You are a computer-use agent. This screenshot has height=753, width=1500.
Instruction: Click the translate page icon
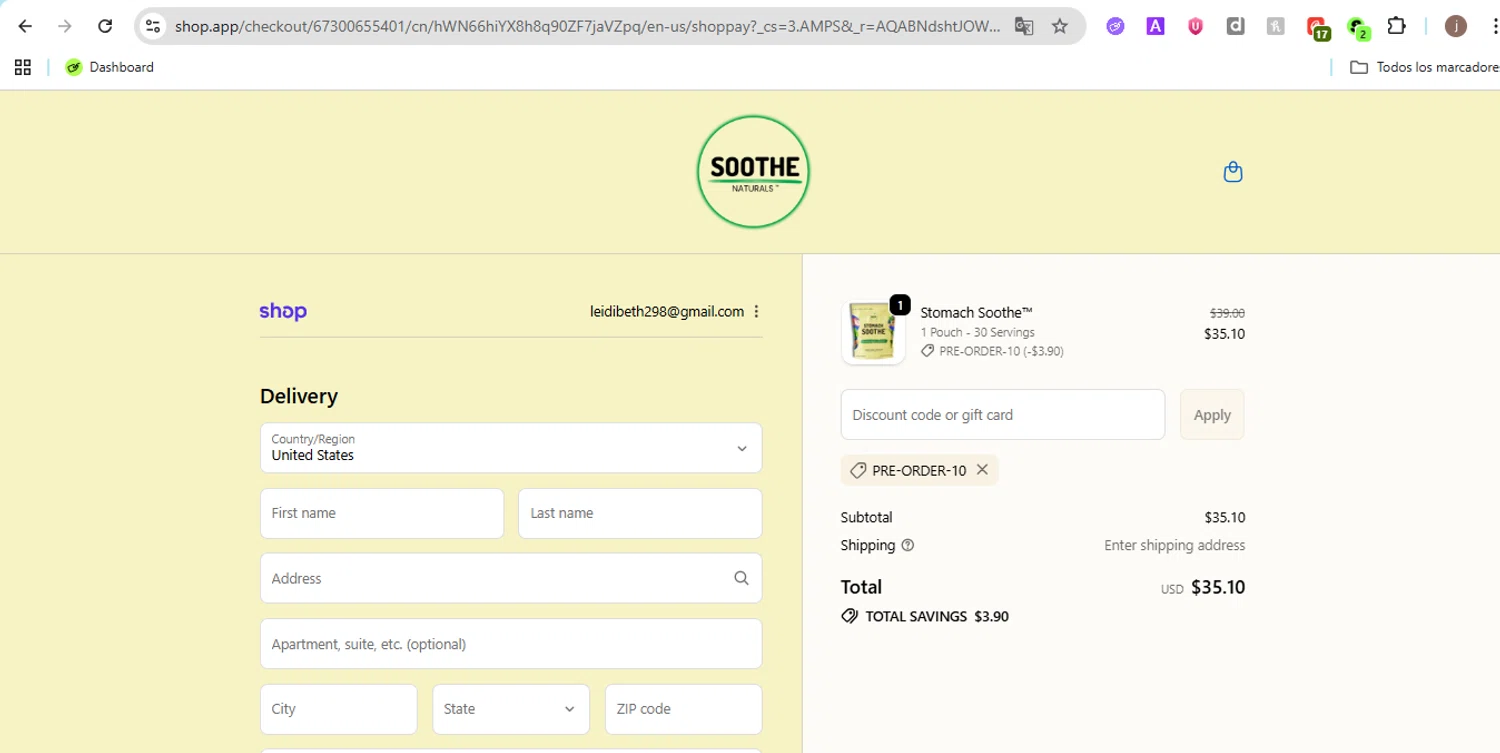(x=1024, y=27)
